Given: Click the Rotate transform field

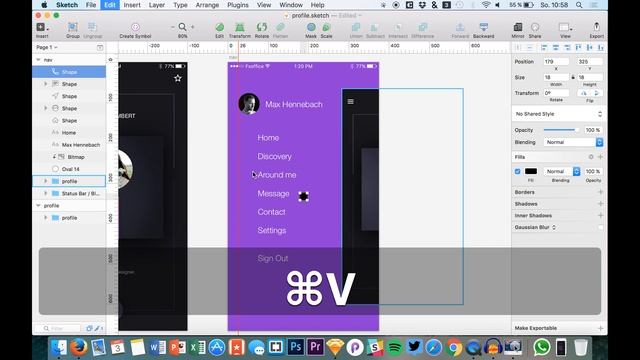Looking at the screenshot, I should coord(556,93).
